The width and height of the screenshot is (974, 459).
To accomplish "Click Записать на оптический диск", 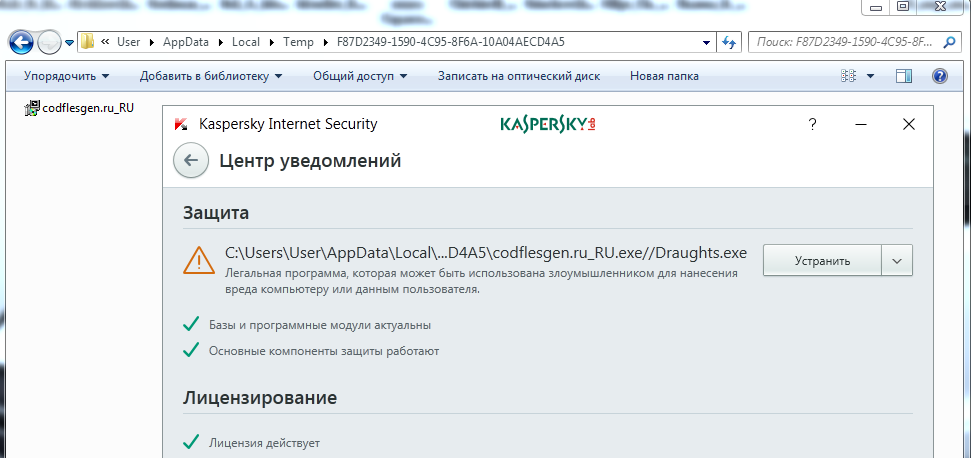I will pyautogui.click(x=519, y=76).
